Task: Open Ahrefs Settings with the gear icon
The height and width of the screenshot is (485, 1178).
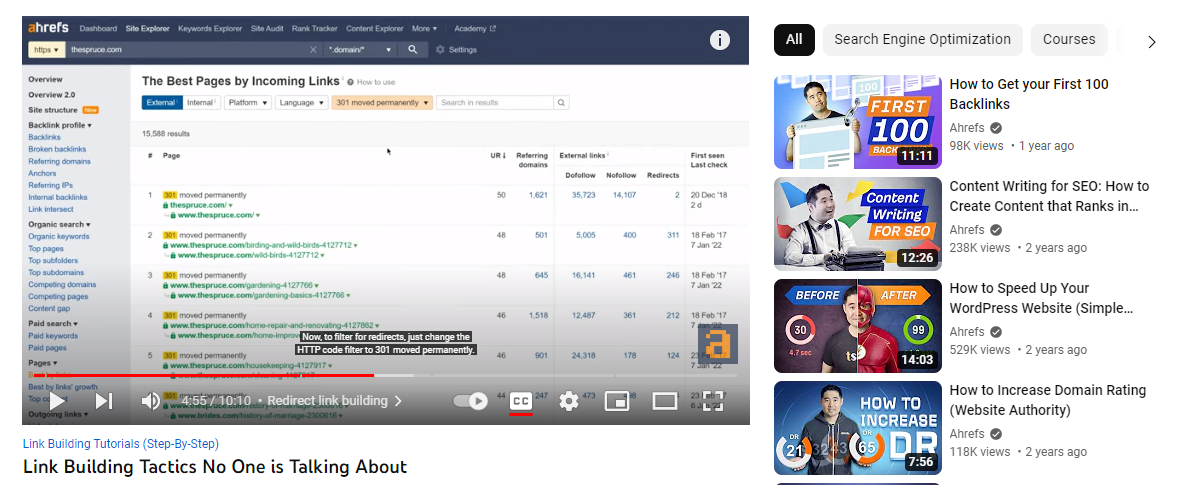Action: [439, 50]
